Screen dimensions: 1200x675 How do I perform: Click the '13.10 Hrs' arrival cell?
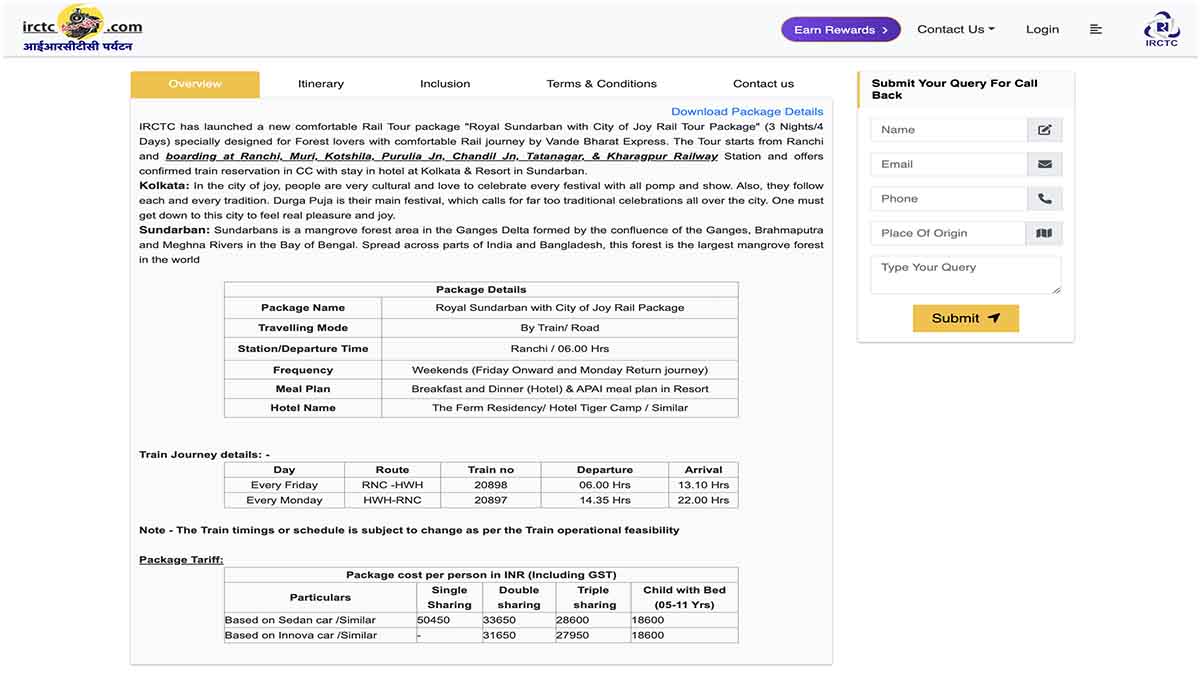tap(704, 485)
